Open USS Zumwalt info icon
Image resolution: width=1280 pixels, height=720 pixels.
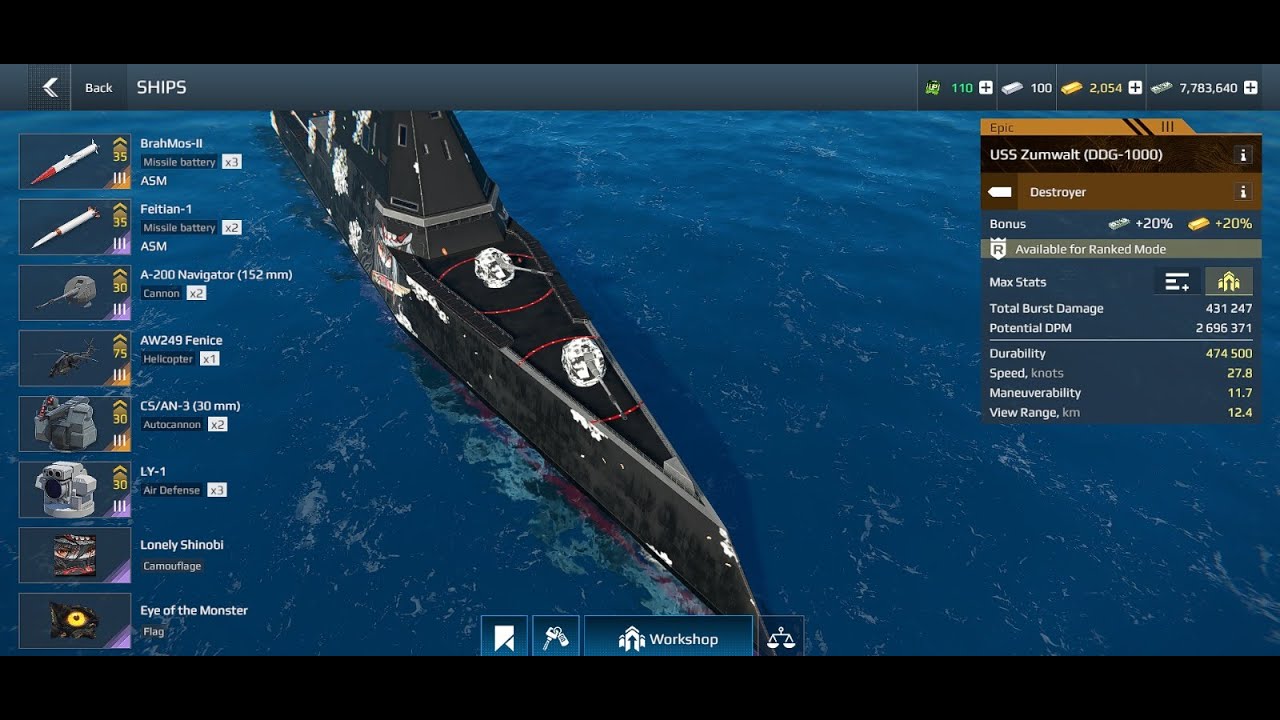[x=1243, y=155]
